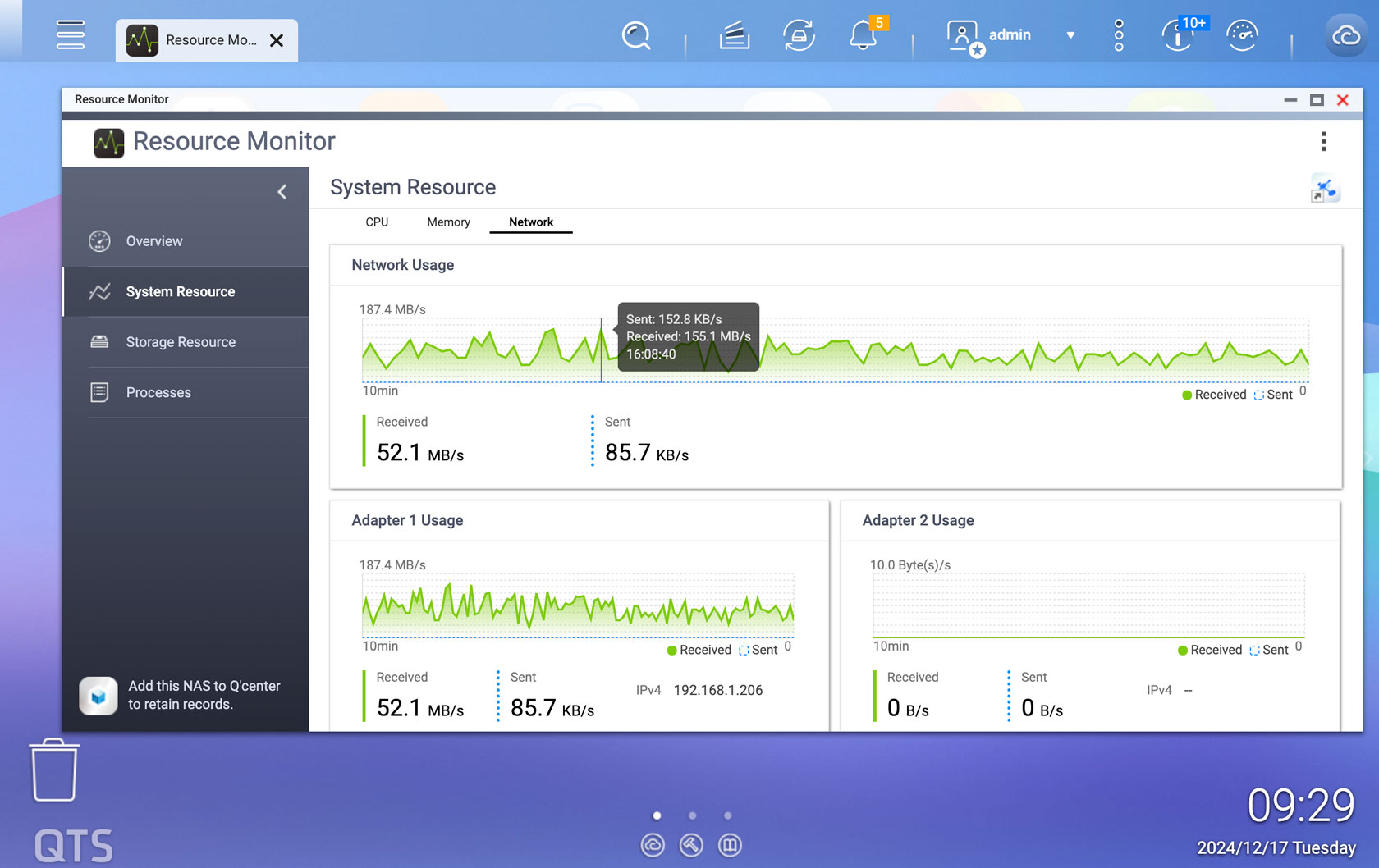Open the info icon with 10+ badge
Viewport: 1379px width, 868px height.
point(1179,35)
